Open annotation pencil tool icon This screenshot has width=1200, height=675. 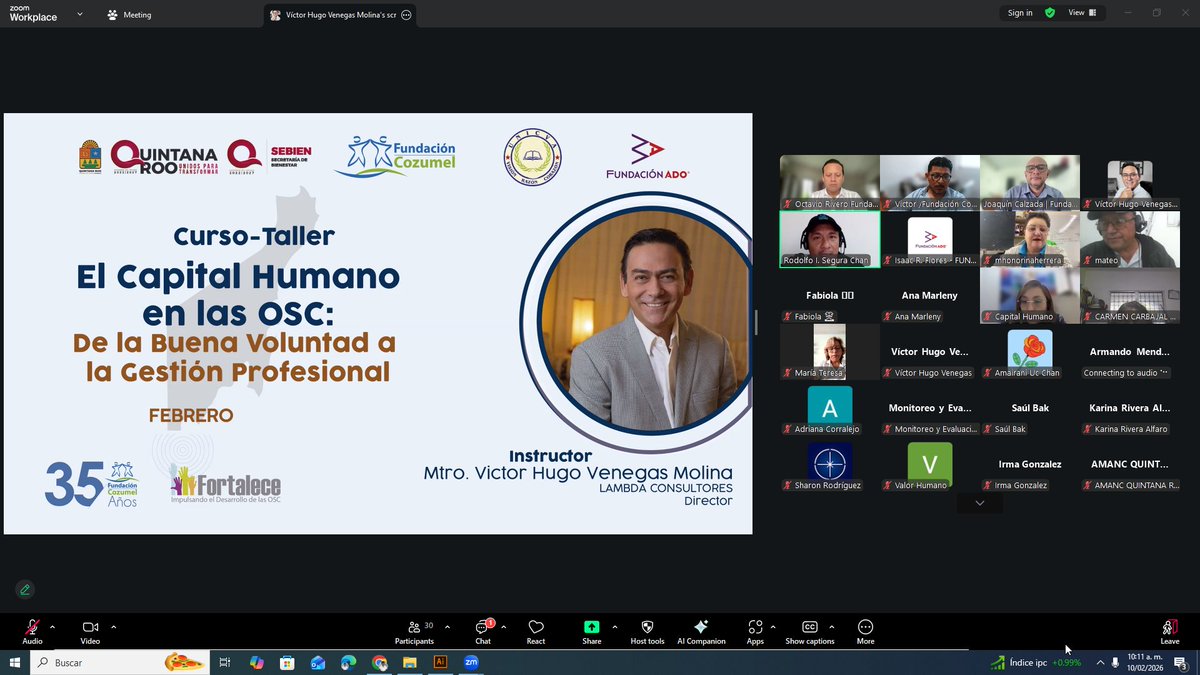(x=25, y=590)
